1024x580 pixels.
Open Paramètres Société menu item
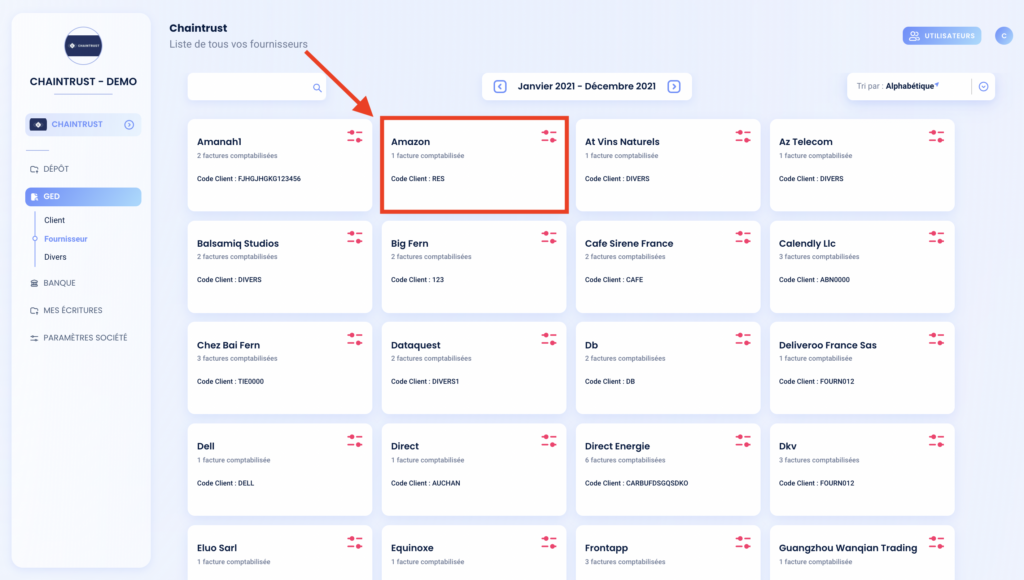78,338
